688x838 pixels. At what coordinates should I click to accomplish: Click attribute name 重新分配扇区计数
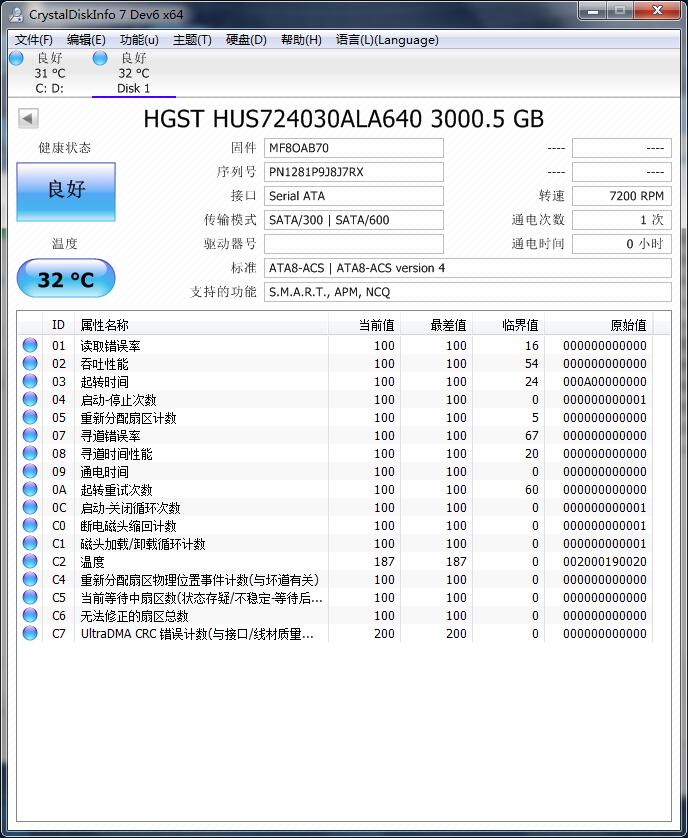(128, 418)
